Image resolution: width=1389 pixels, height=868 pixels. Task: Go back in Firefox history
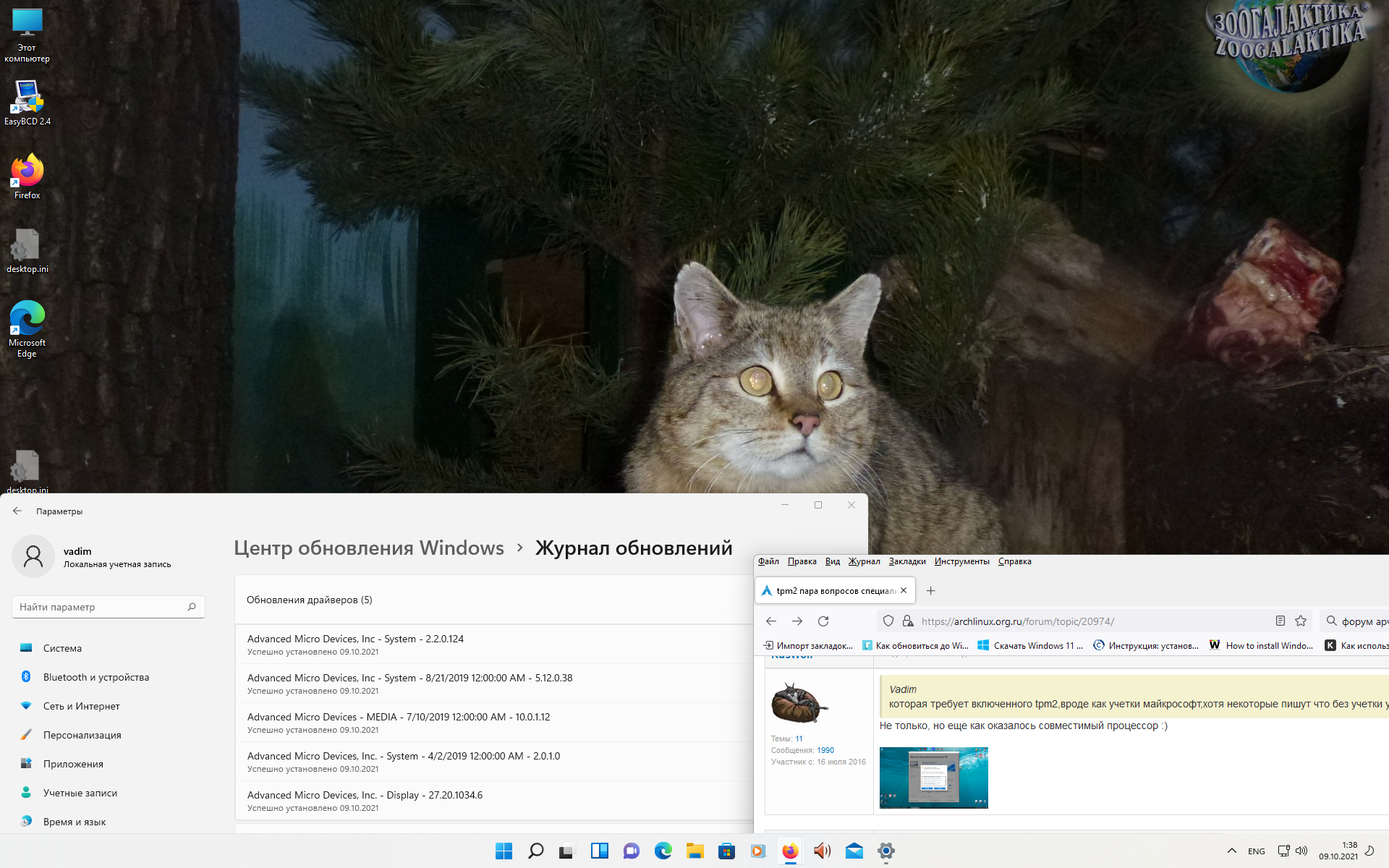[771, 621]
